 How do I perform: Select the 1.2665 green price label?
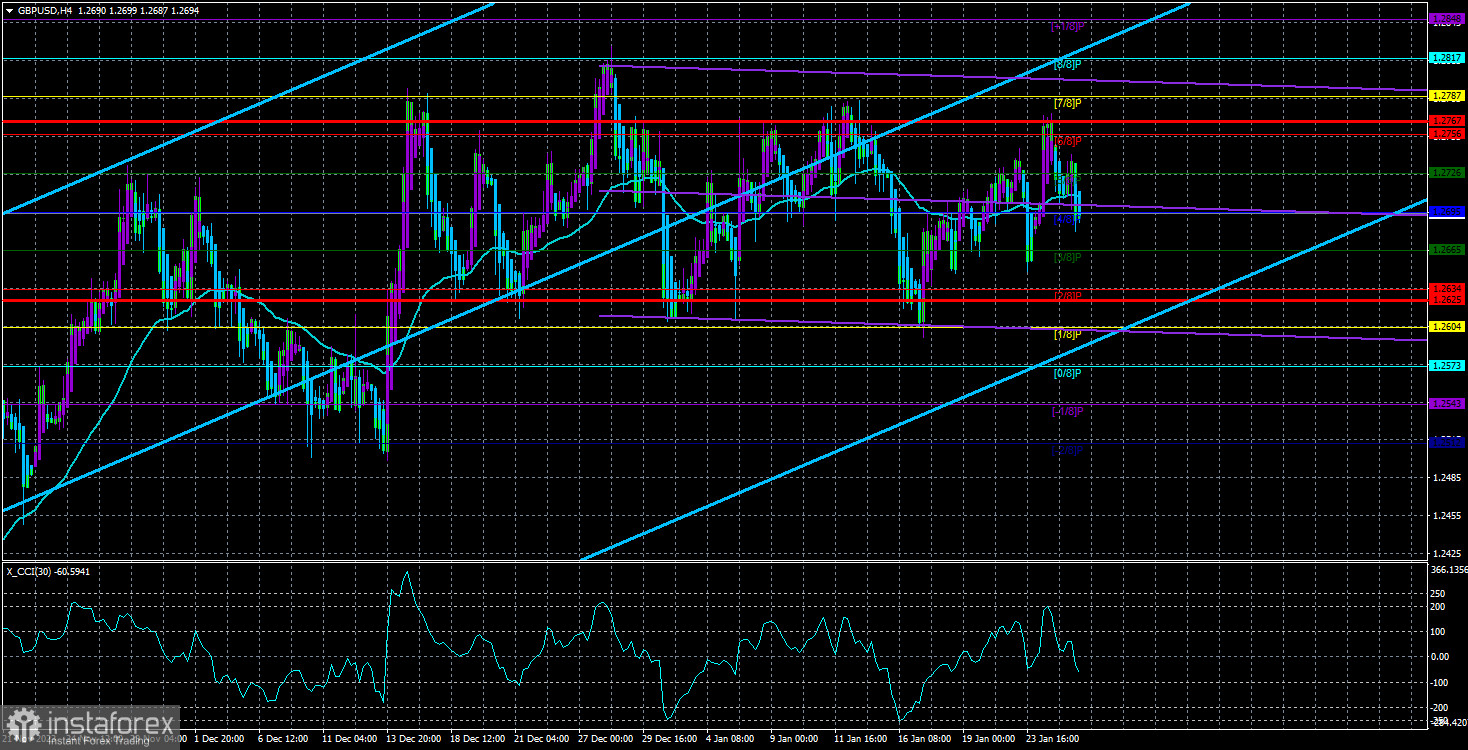(x=1447, y=250)
